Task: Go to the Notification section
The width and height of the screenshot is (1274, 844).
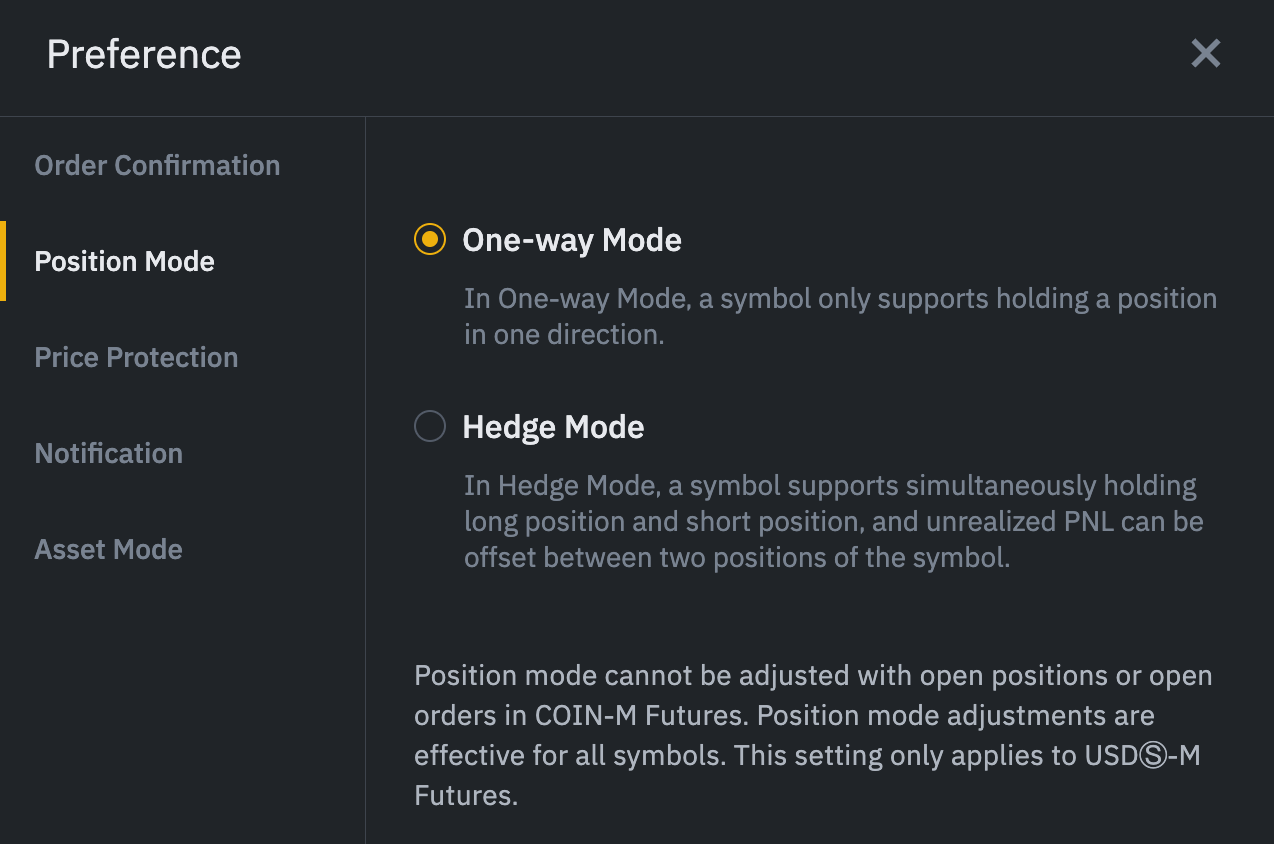Action: point(108,453)
